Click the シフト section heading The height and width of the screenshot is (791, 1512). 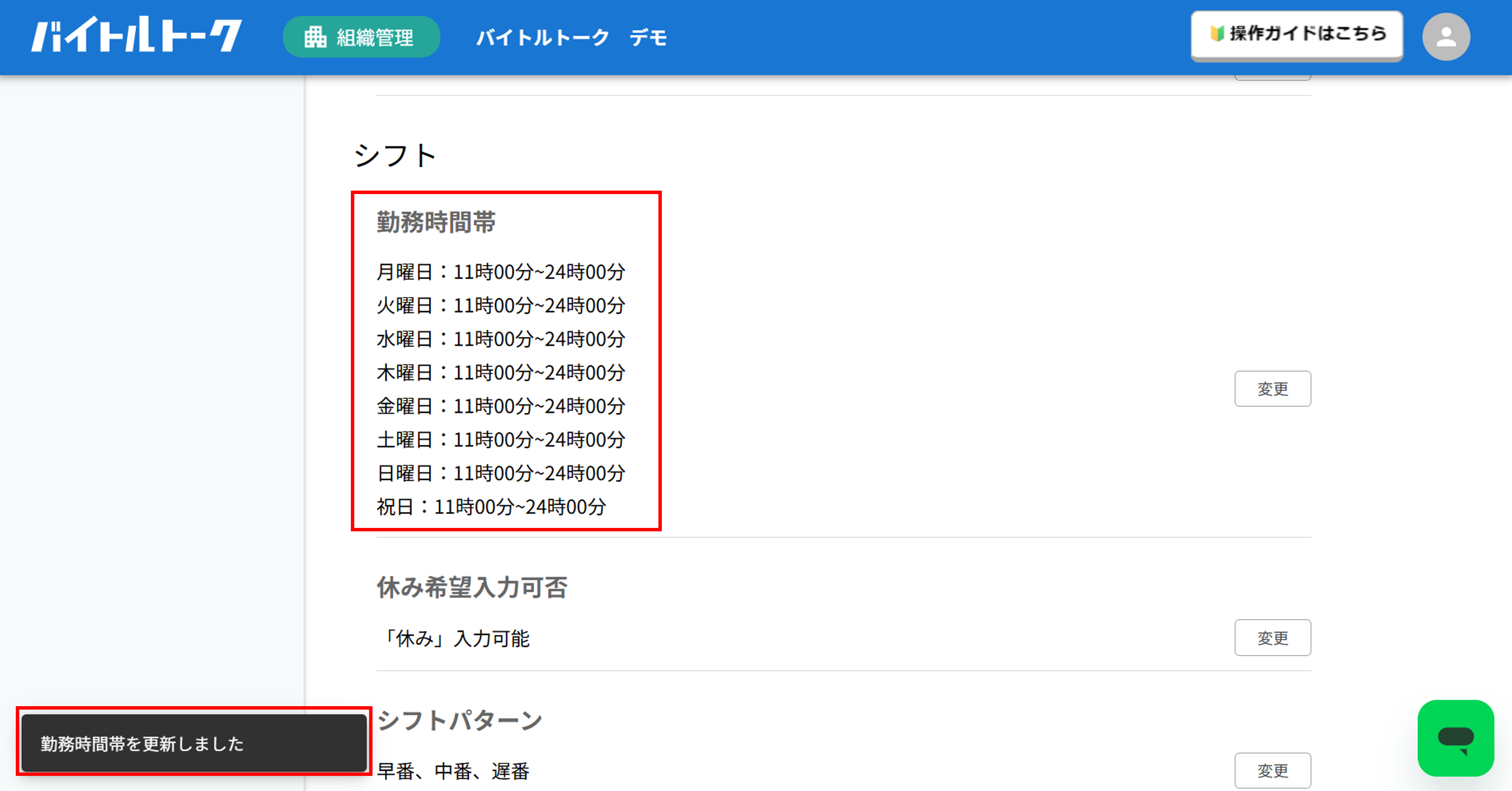coord(395,156)
